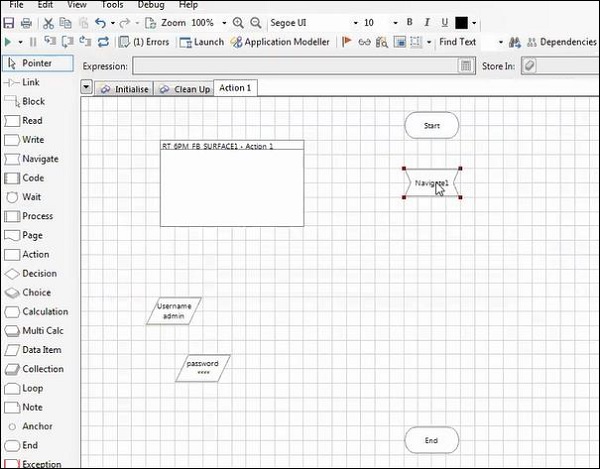Select the Collection stage tool
This screenshot has height=469, width=600.
tap(42, 369)
